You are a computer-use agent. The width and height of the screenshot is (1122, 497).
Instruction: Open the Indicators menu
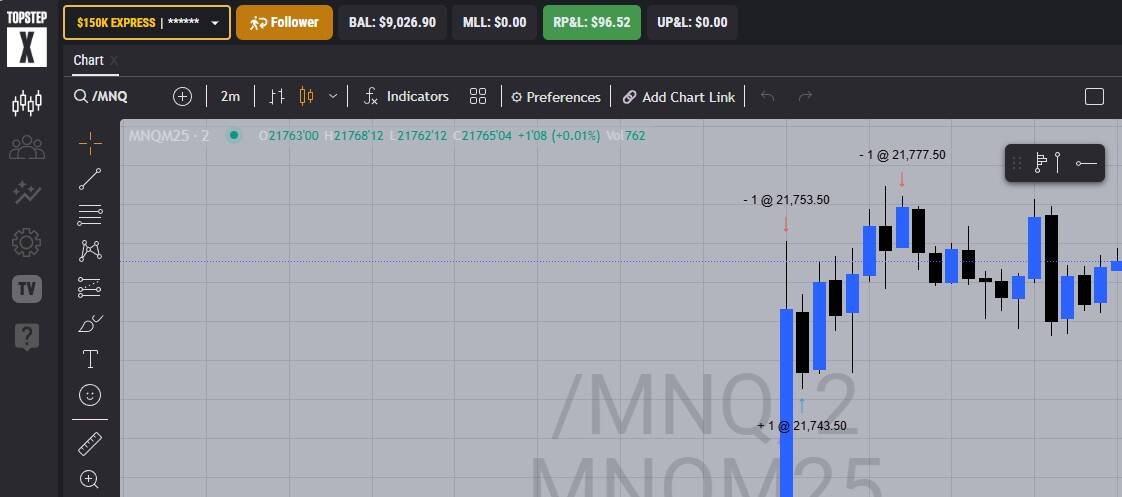click(x=406, y=97)
